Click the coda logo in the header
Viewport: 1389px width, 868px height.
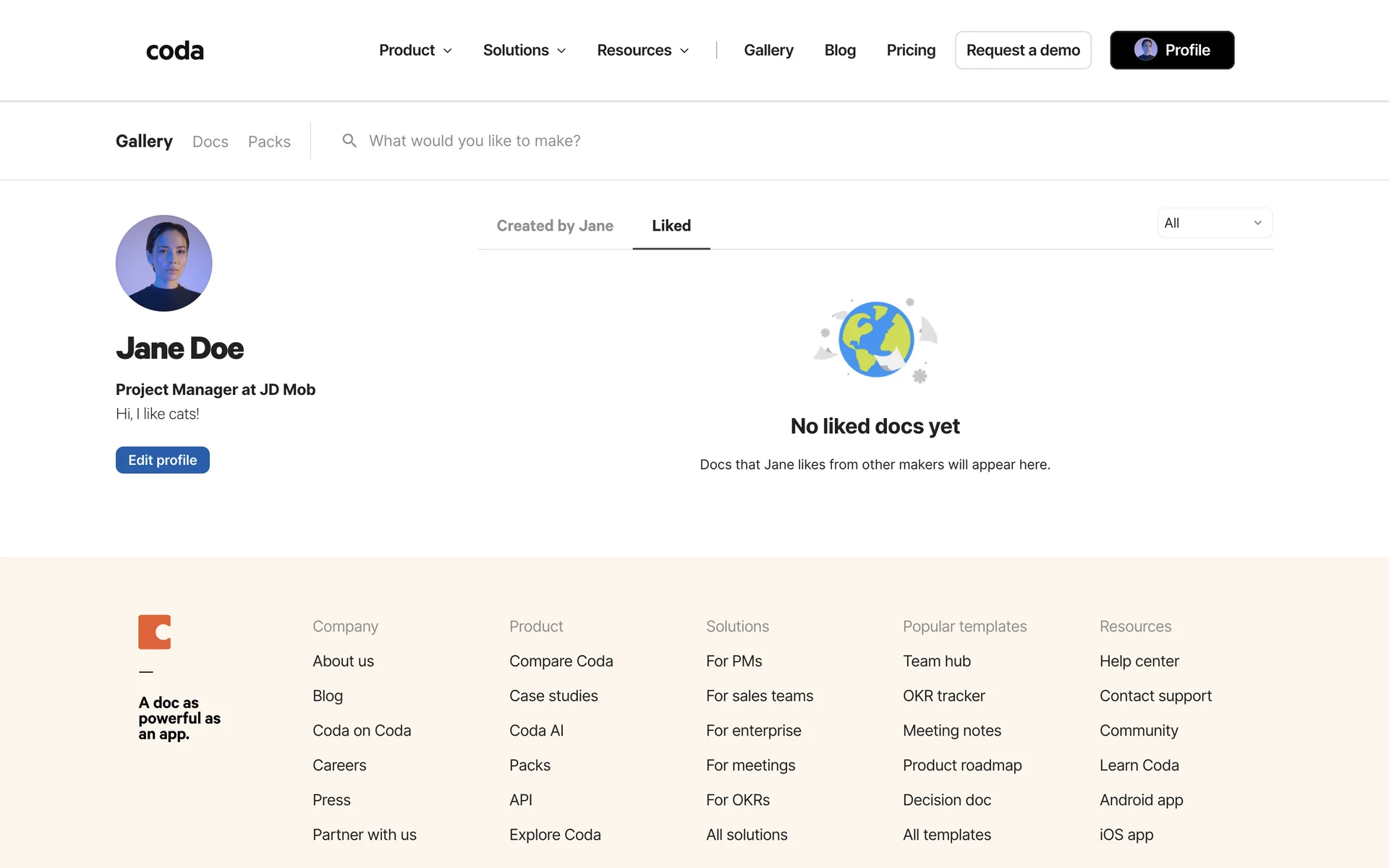click(x=174, y=51)
